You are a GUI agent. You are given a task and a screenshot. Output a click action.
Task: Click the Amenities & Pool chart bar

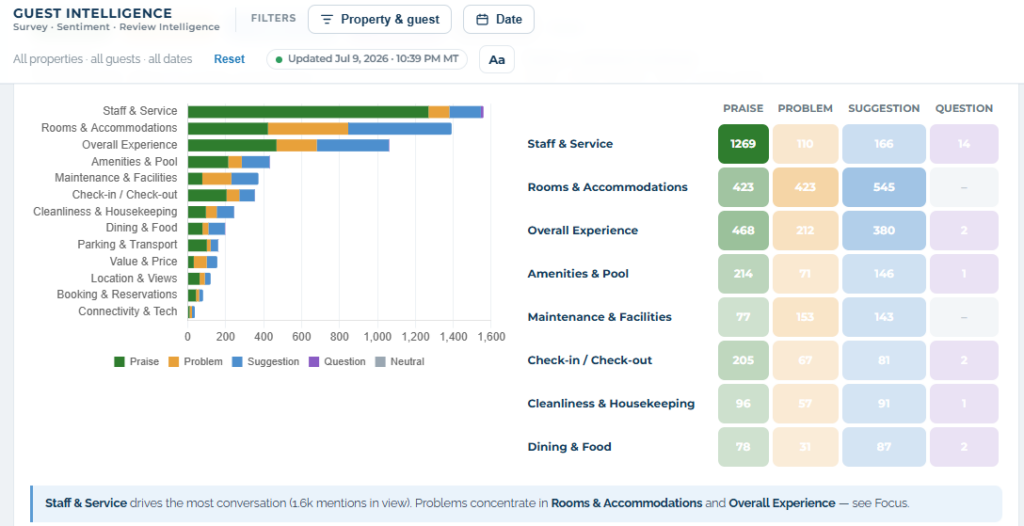229,162
